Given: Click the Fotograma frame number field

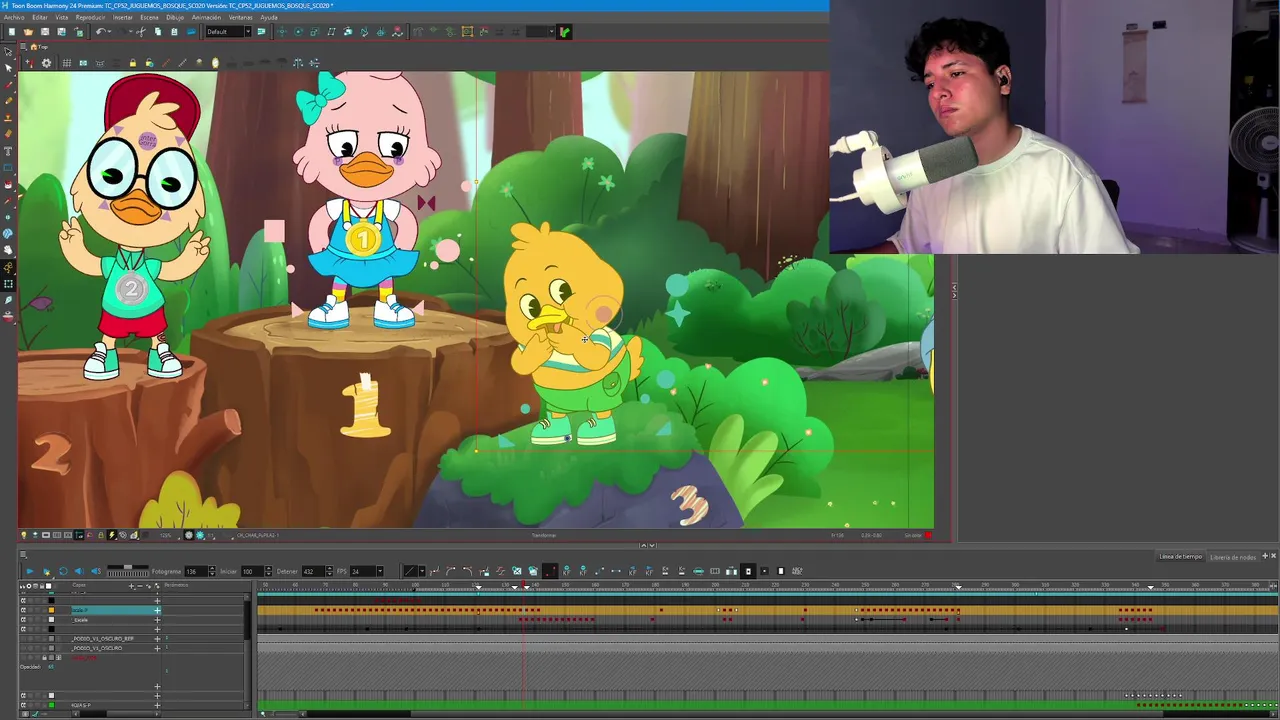Looking at the screenshot, I should tap(196, 571).
